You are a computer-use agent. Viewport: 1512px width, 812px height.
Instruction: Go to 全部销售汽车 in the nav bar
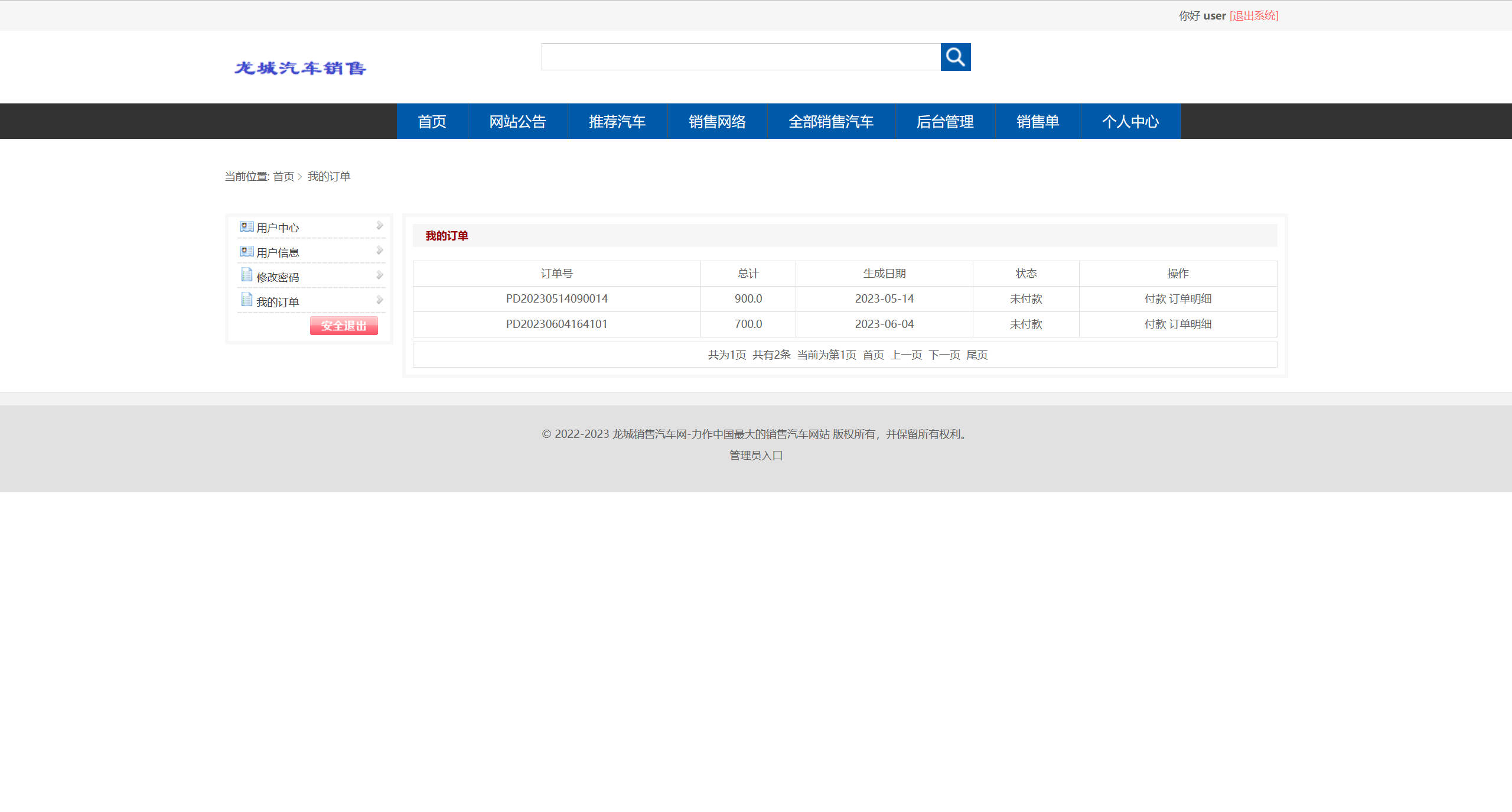[830, 122]
